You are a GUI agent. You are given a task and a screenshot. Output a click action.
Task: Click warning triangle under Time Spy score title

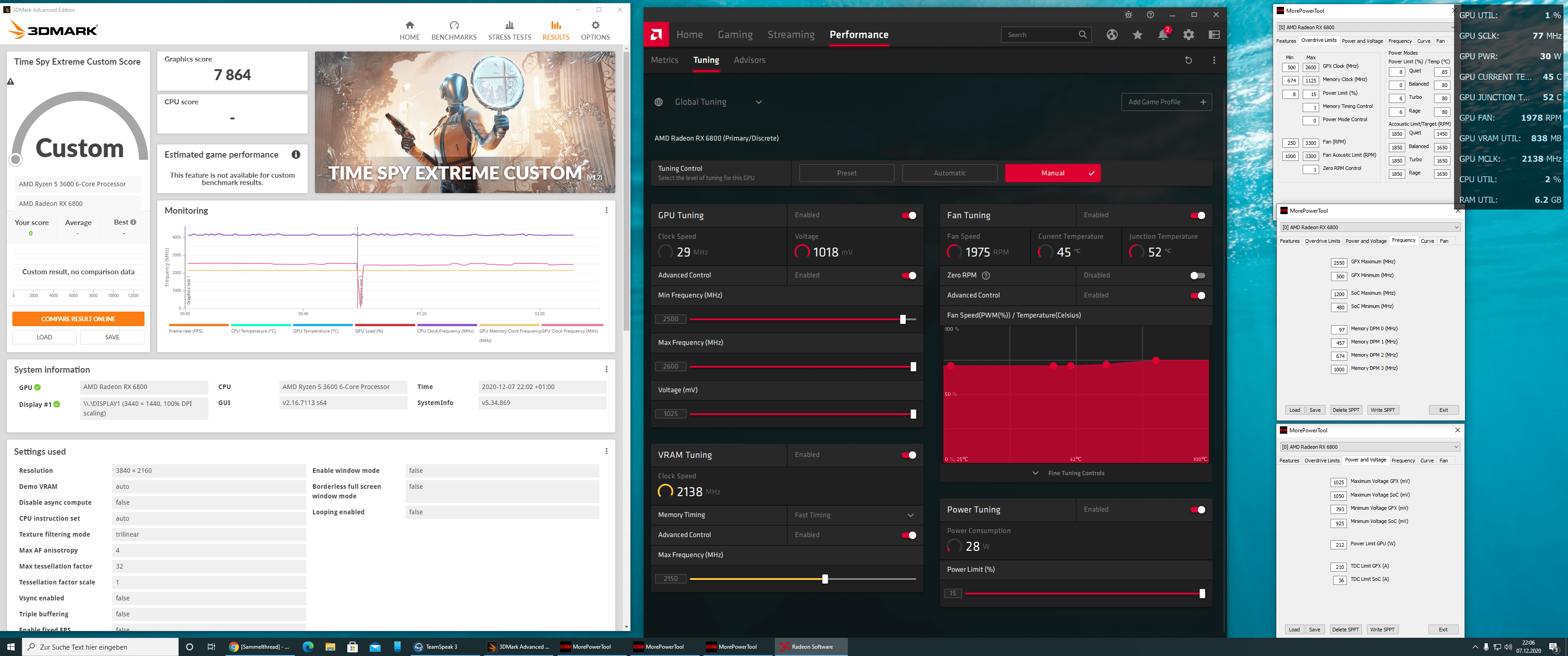pos(10,81)
